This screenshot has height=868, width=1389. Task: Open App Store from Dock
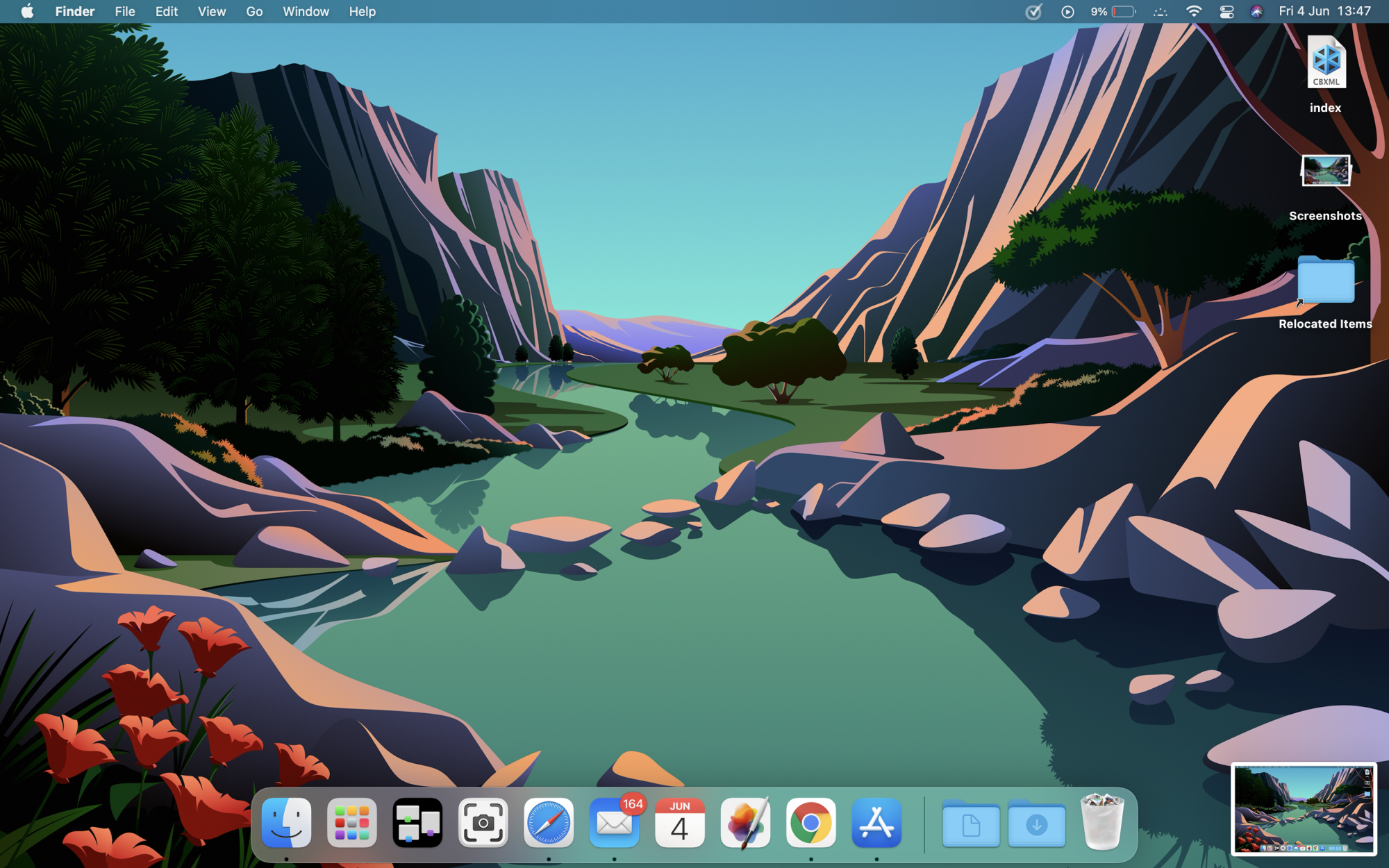pos(876,823)
